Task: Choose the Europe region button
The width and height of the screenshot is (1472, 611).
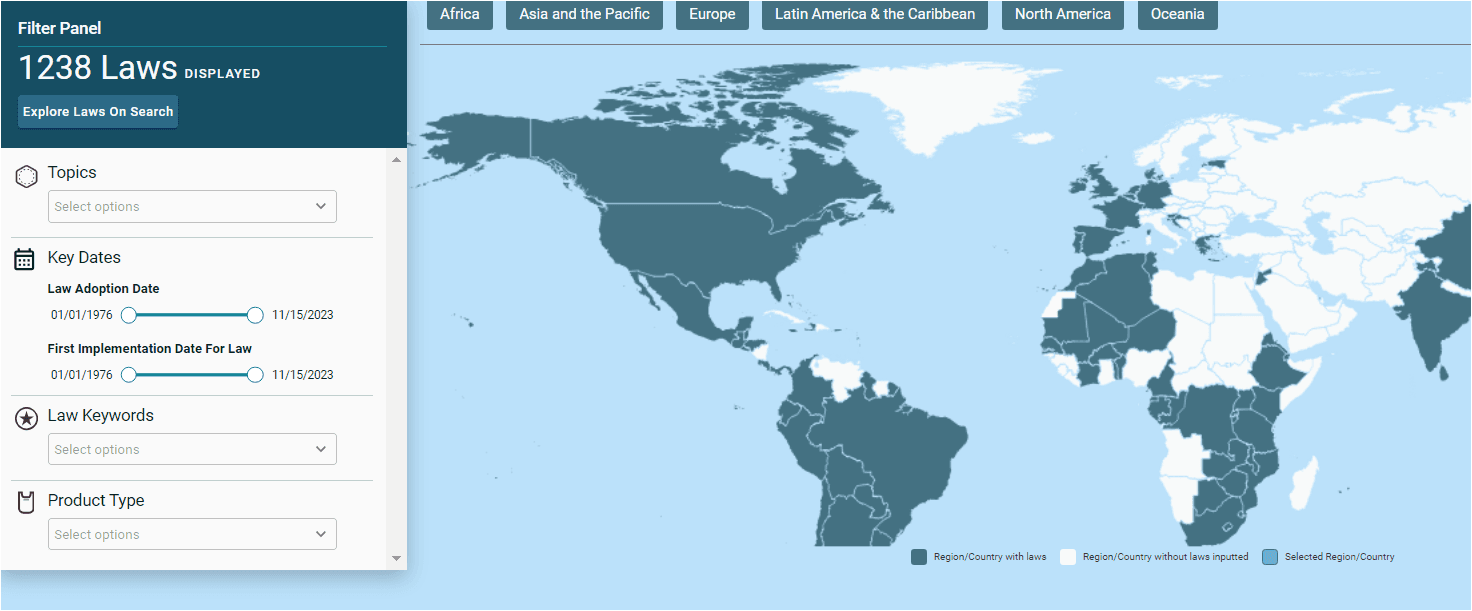Action: click(712, 15)
